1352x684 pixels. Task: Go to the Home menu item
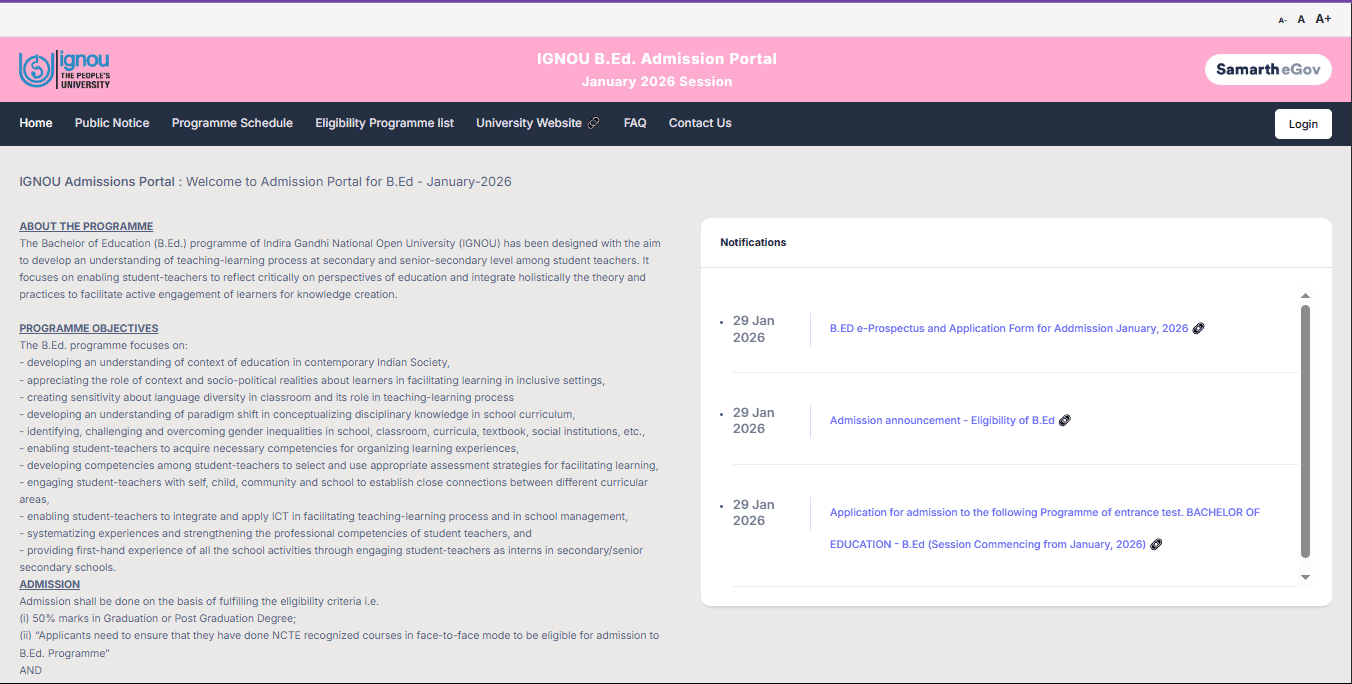click(x=36, y=123)
